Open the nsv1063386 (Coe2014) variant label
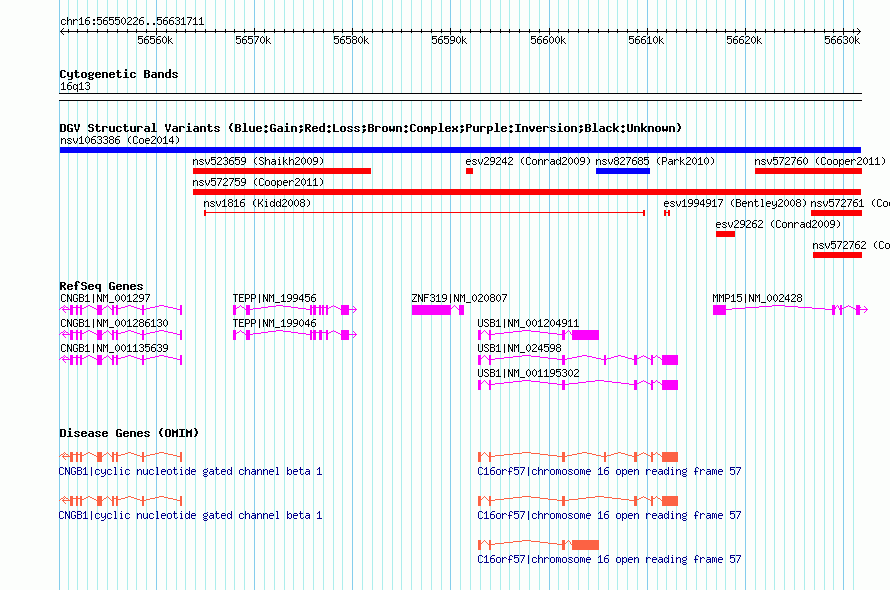The width and height of the screenshot is (890, 590). click(120, 140)
